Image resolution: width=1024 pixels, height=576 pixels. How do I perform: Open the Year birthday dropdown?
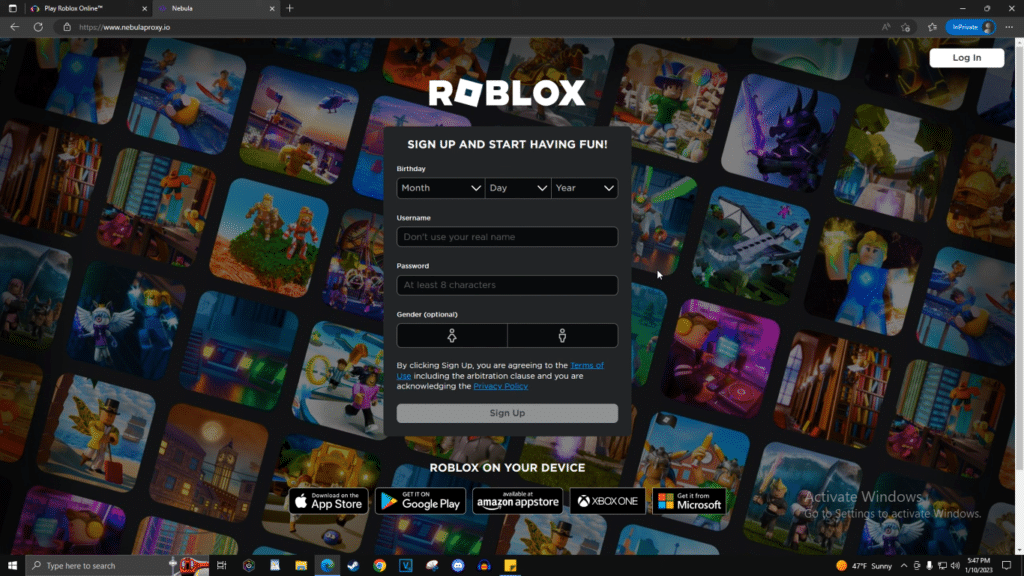584,188
